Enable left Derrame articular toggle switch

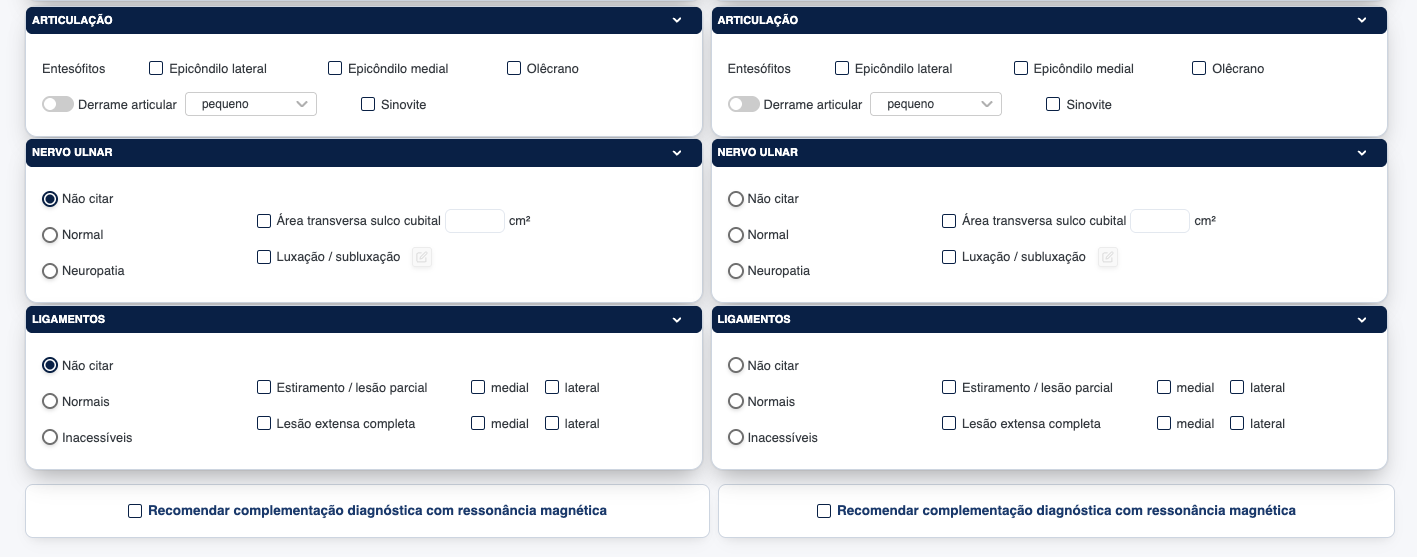click(58, 104)
